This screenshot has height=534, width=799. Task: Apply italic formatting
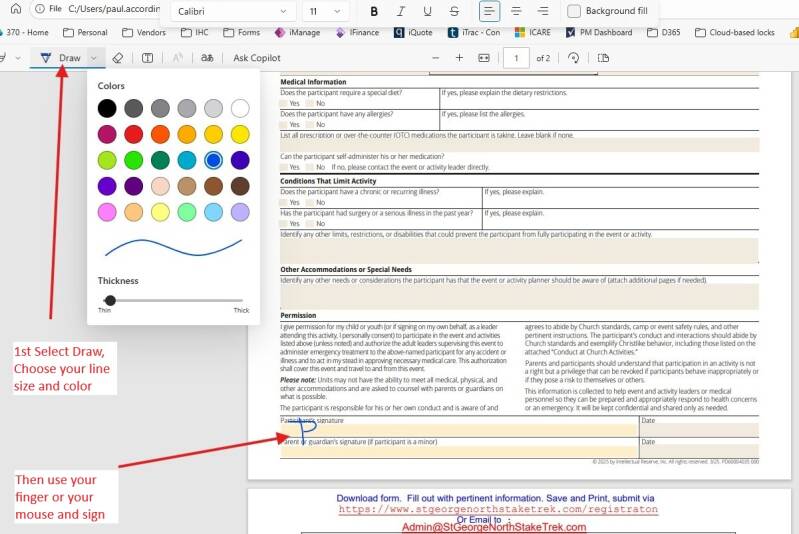401,11
